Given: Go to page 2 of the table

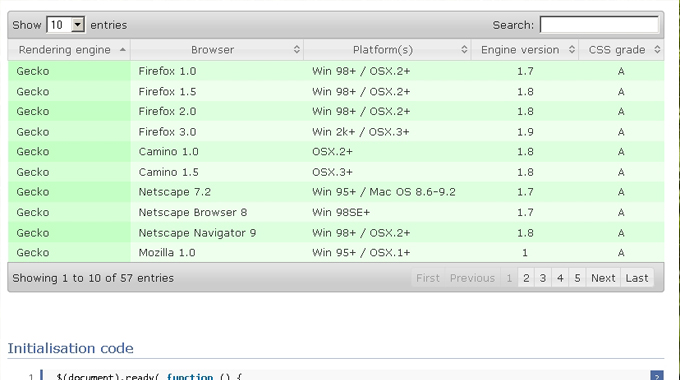Looking at the screenshot, I should (x=526, y=278).
